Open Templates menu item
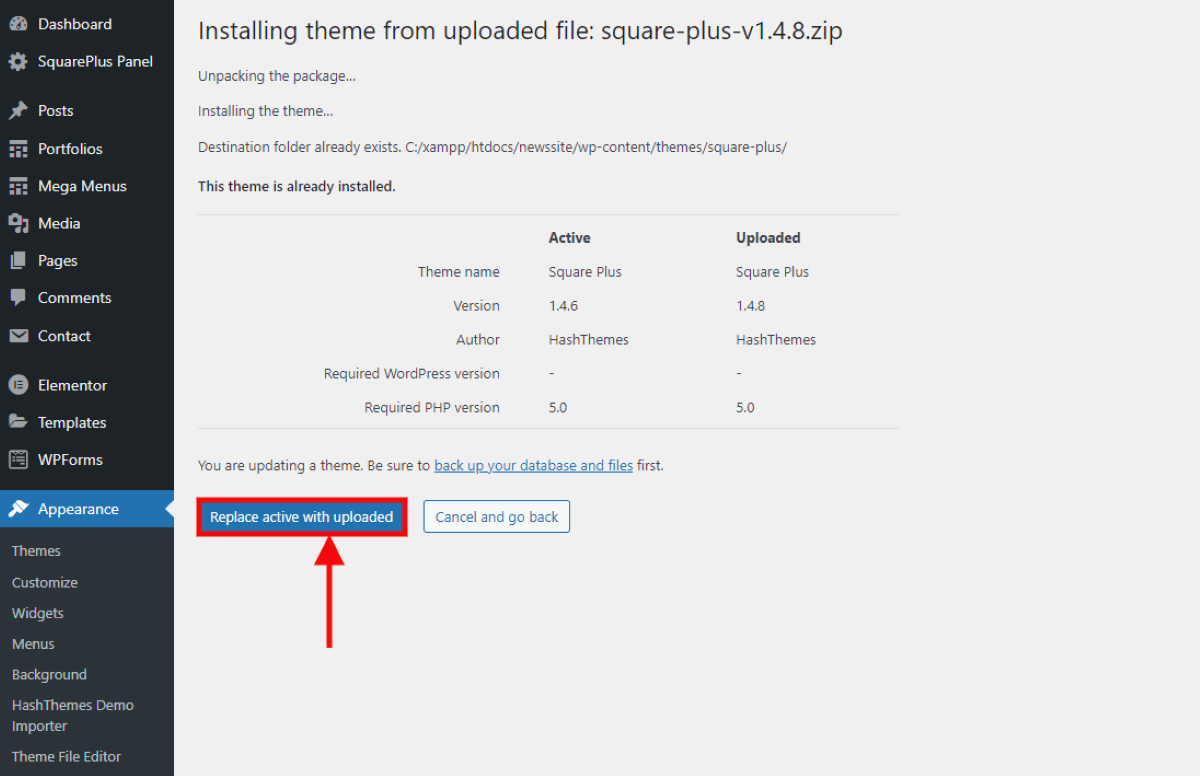 click(x=87, y=422)
